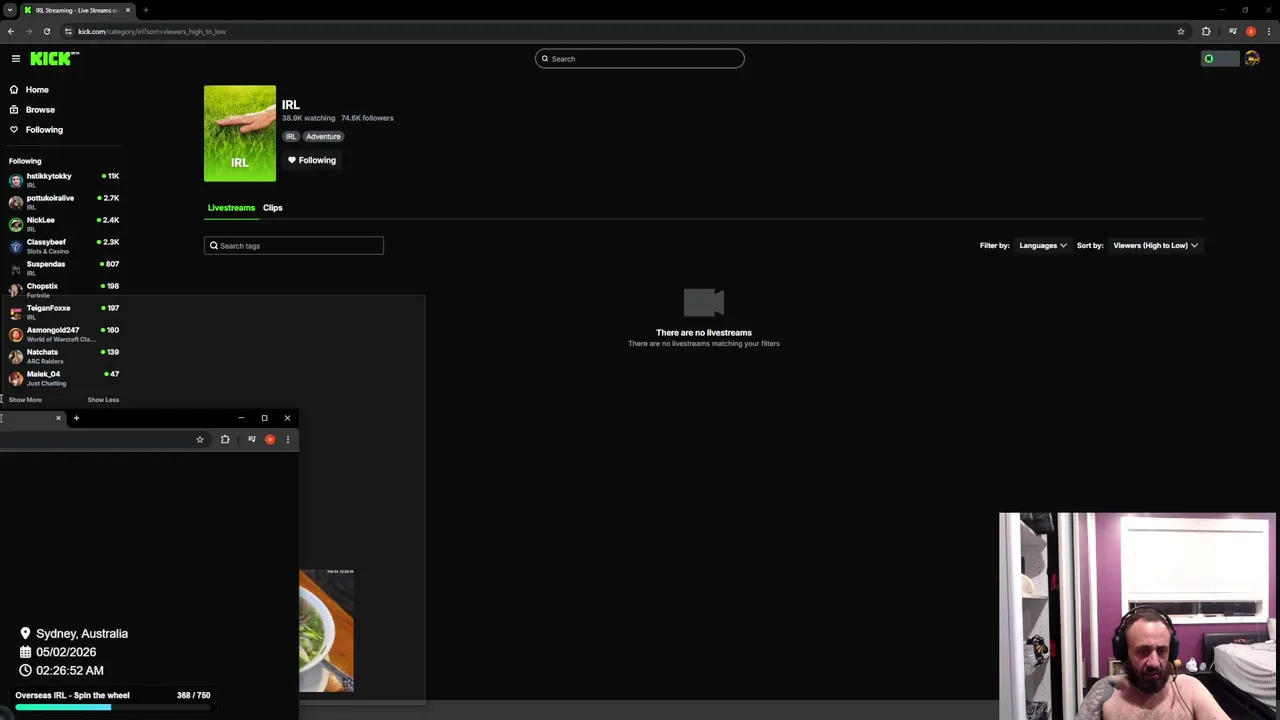This screenshot has width=1280, height=720.
Task: Bookmark star in the small browser window
Action: coord(200,440)
